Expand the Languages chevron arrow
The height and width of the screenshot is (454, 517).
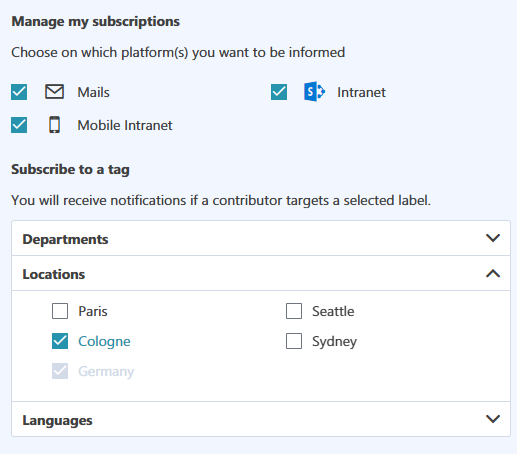click(x=493, y=419)
